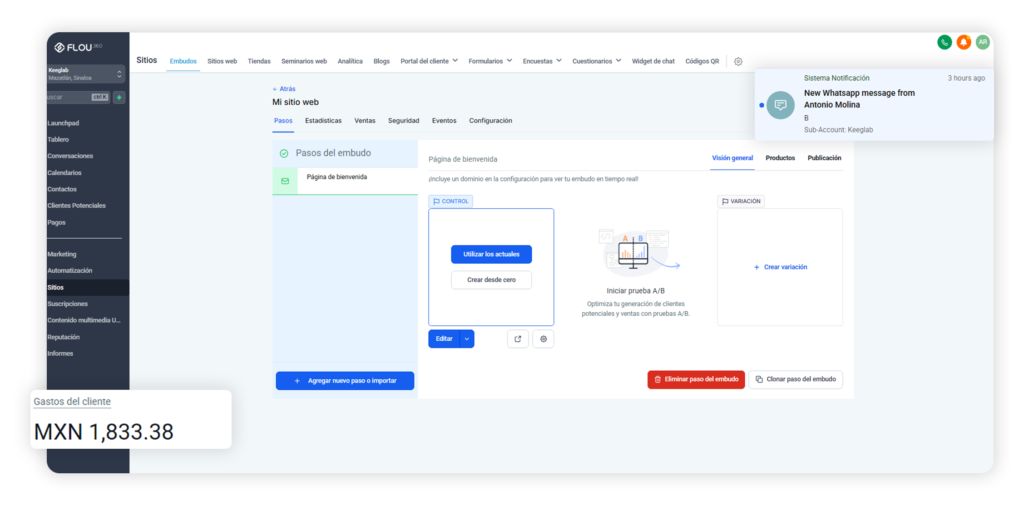
Task: Select the Página de bienvenida funnel step
Action: click(x=336, y=177)
